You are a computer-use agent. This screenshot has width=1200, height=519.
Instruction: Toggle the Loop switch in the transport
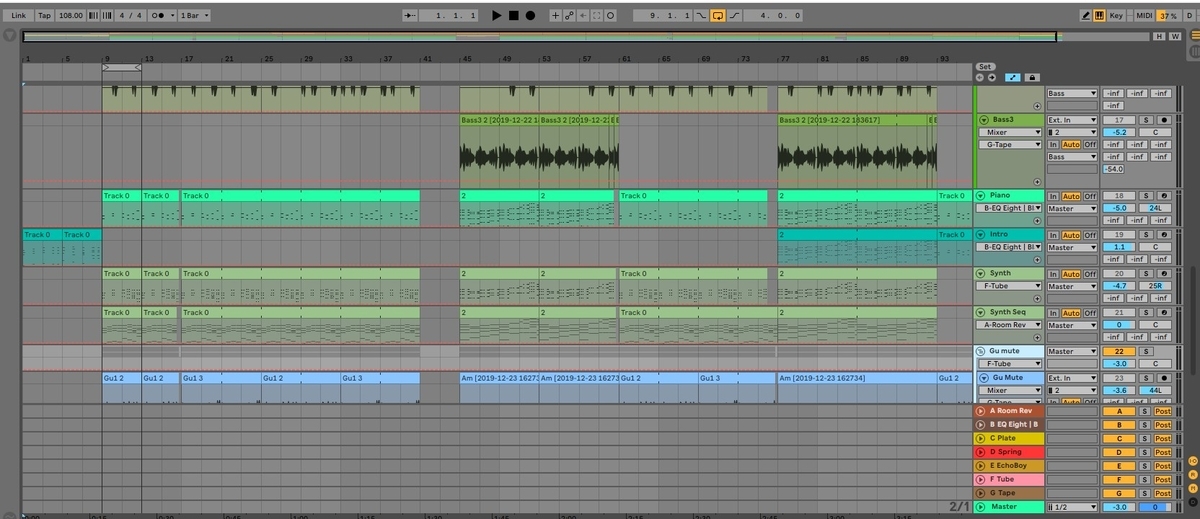[717, 16]
